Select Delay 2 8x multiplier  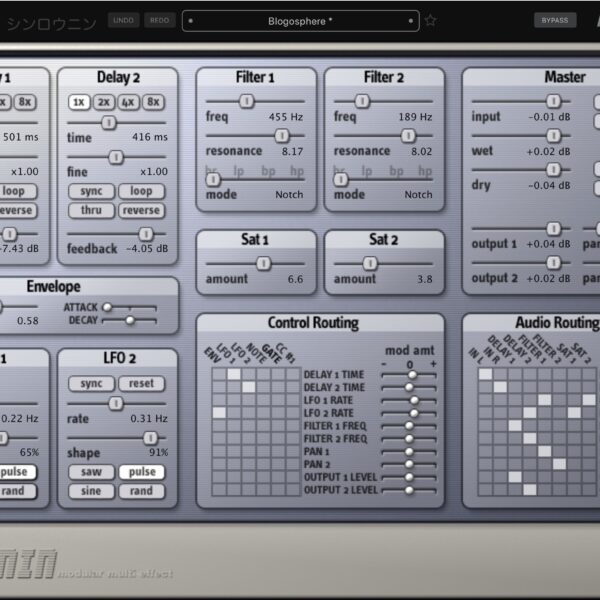click(153, 102)
